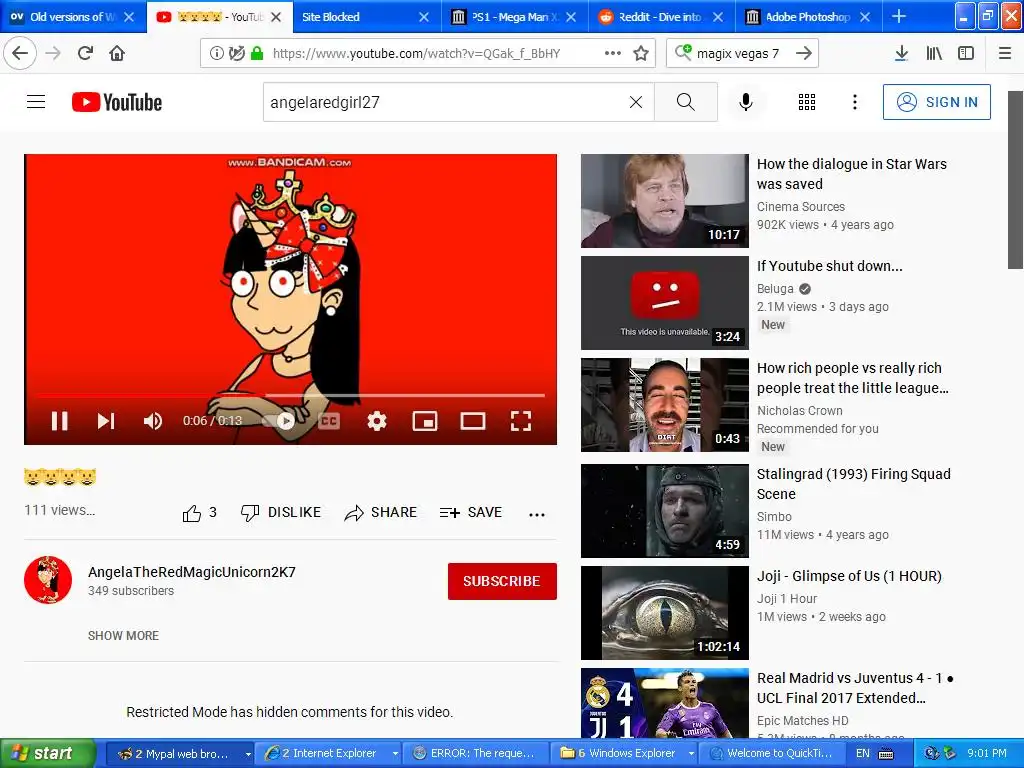
Task: Subscribe to AngelaTheRedMagicUnicorn2K7
Action: 502,581
